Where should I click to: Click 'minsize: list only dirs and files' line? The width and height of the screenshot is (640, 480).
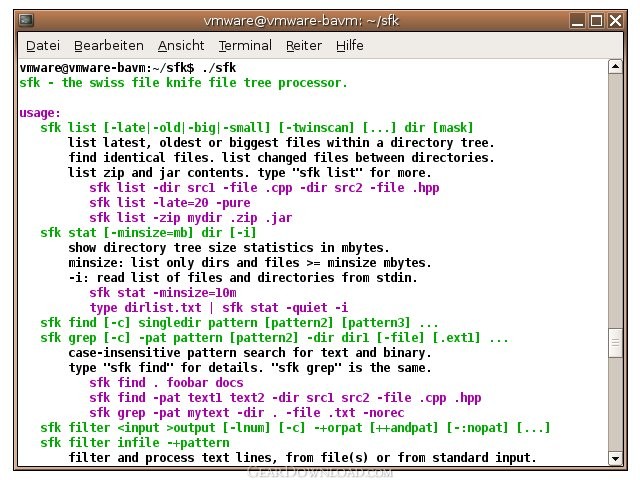click(250, 263)
